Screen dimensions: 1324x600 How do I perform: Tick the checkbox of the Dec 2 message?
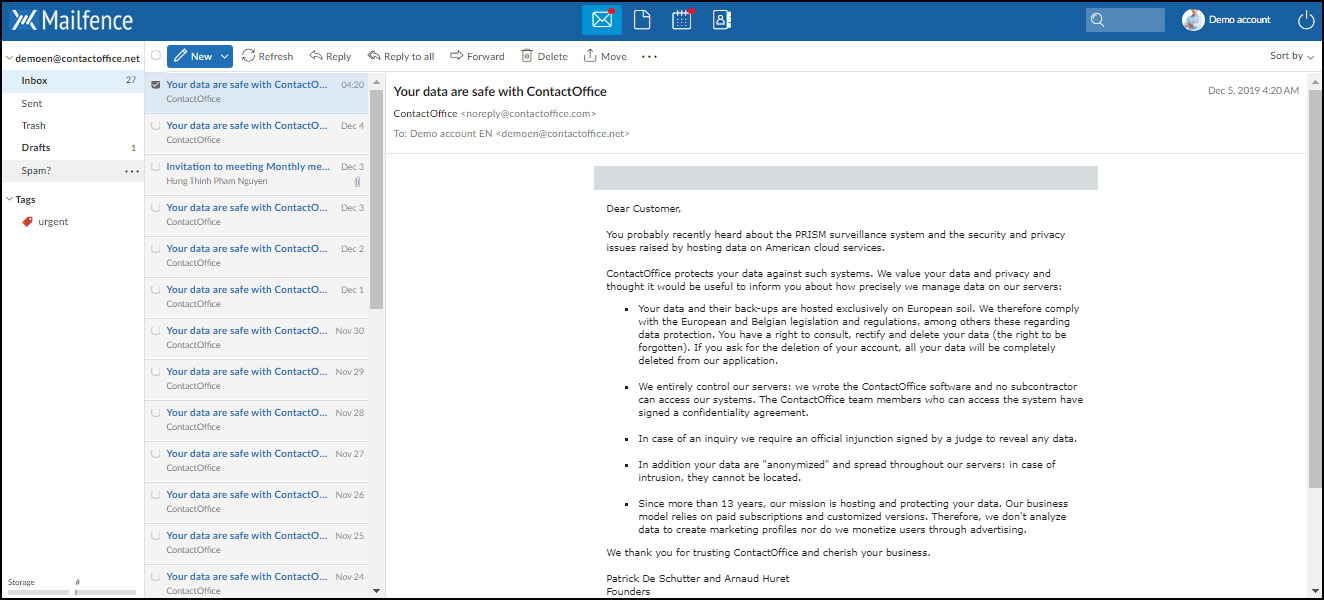click(155, 249)
